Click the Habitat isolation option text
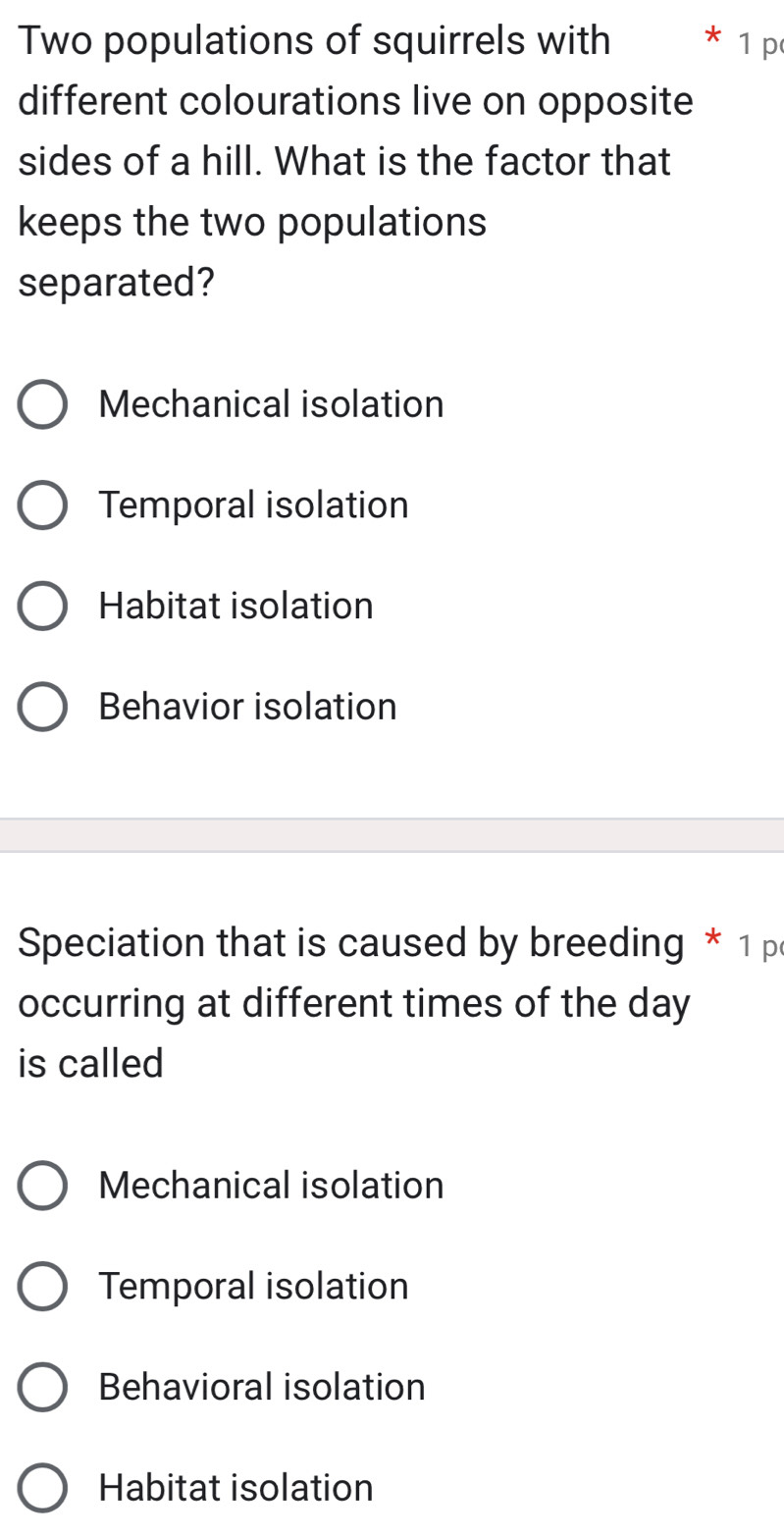Viewport: 784px width, 1536px height. tap(235, 607)
